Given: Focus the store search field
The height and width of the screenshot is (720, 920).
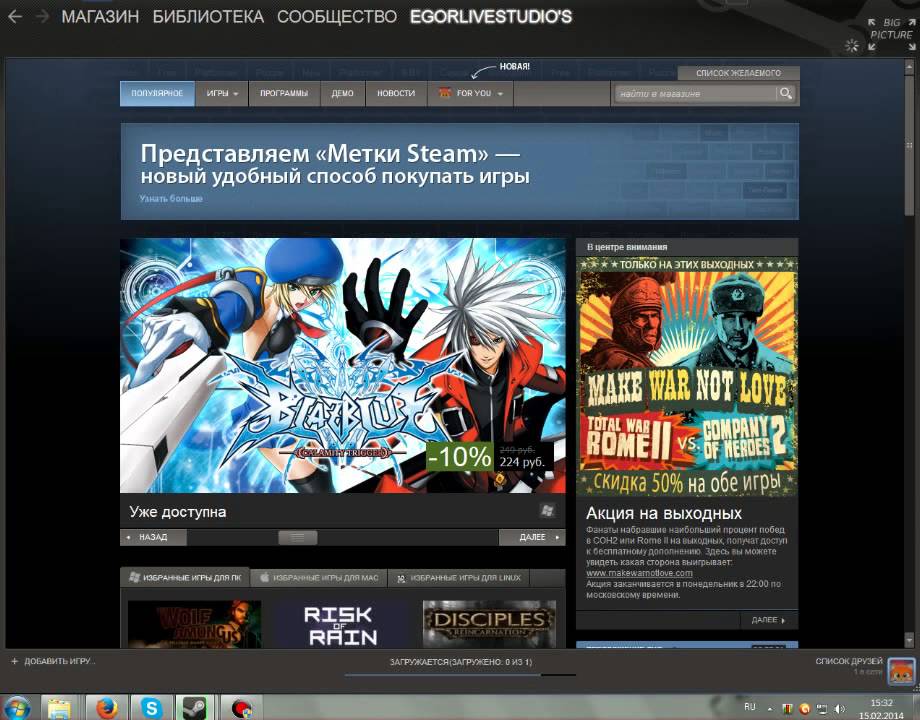Looking at the screenshot, I should tap(696, 93).
